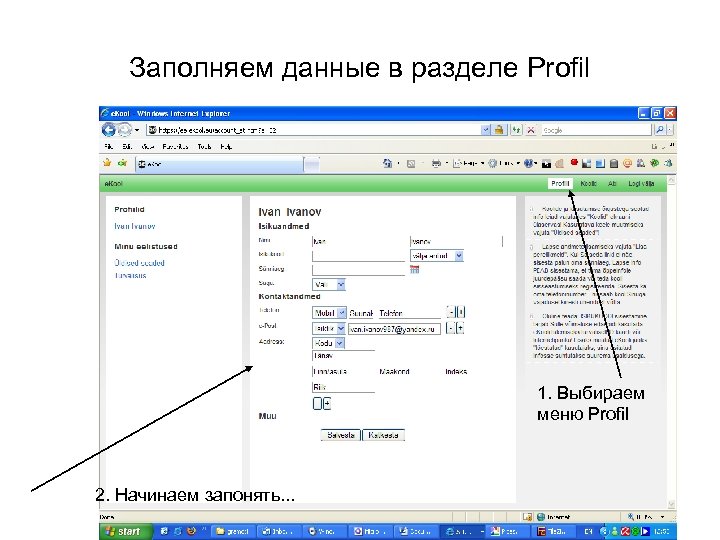The height and width of the screenshot is (540, 720).
Task: Click the red circle toolbar icon
Action: tap(574, 163)
